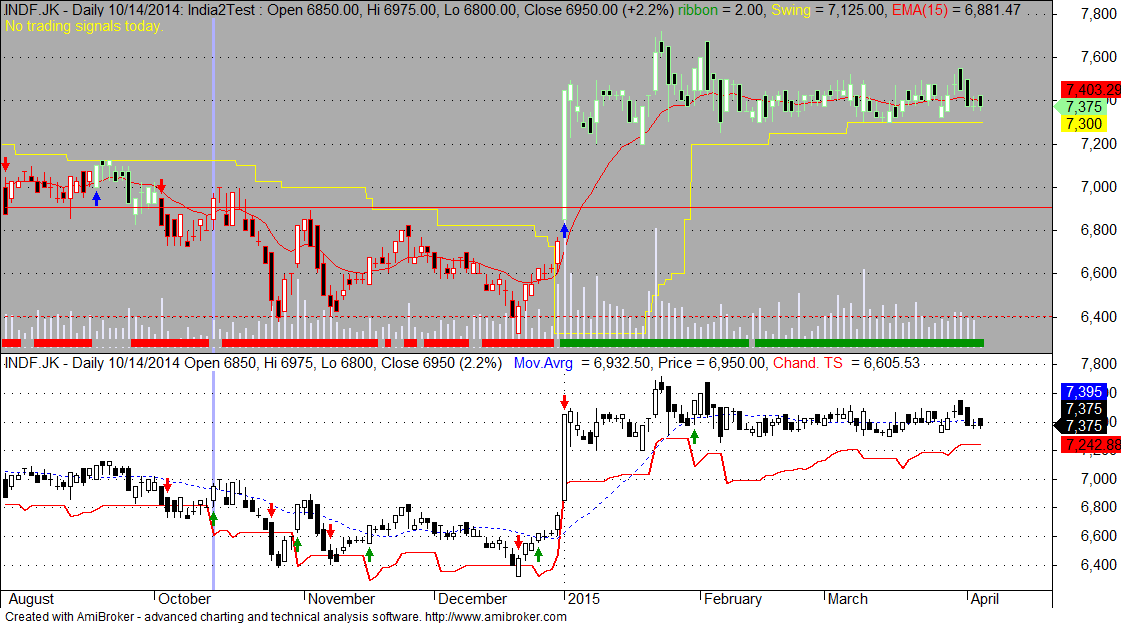Click the green 7,375 value tag, upper pane
This screenshot has height=624, width=1121.
1081,107
